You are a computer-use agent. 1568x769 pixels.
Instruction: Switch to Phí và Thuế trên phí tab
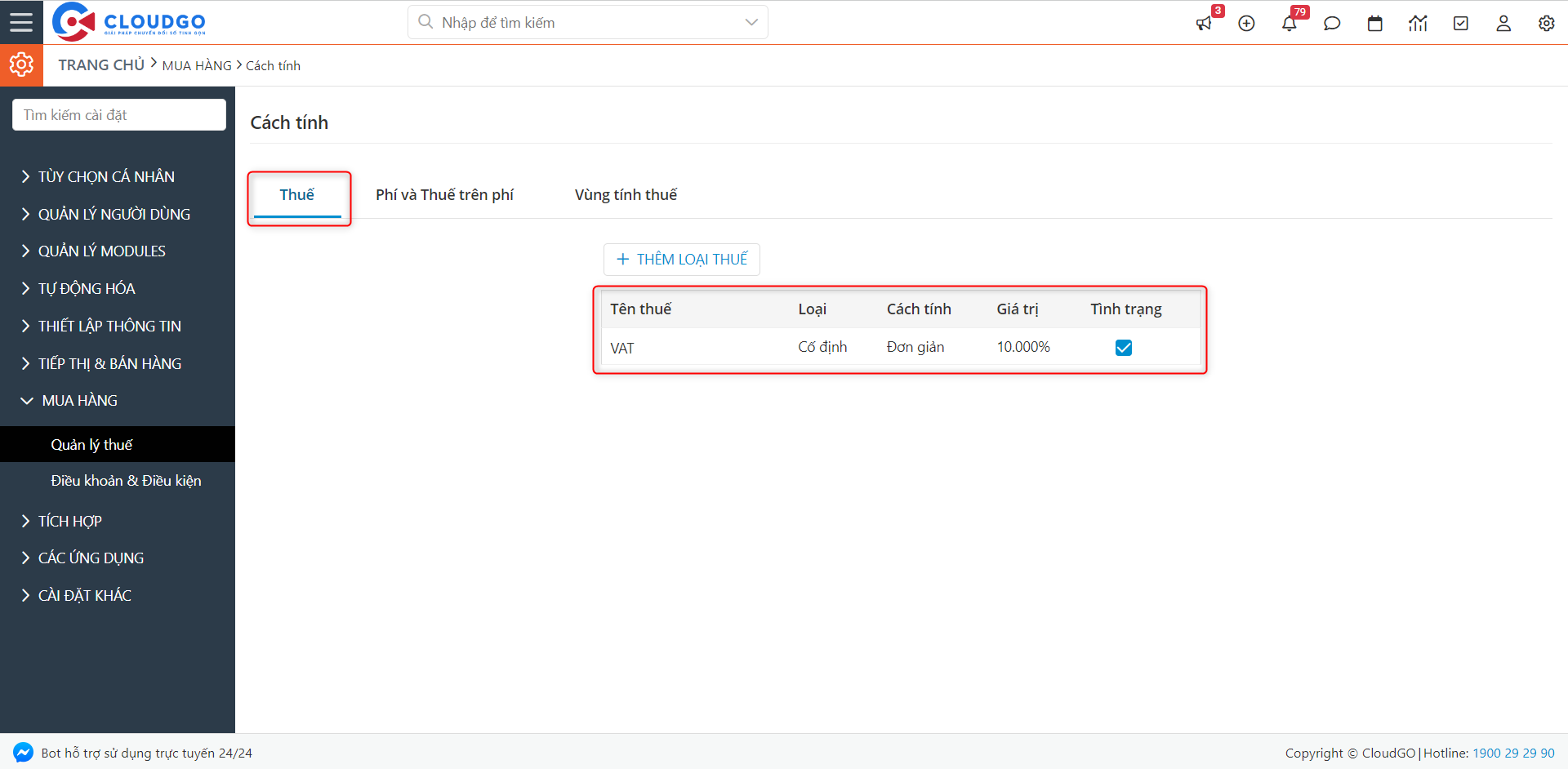pyautogui.click(x=444, y=194)
